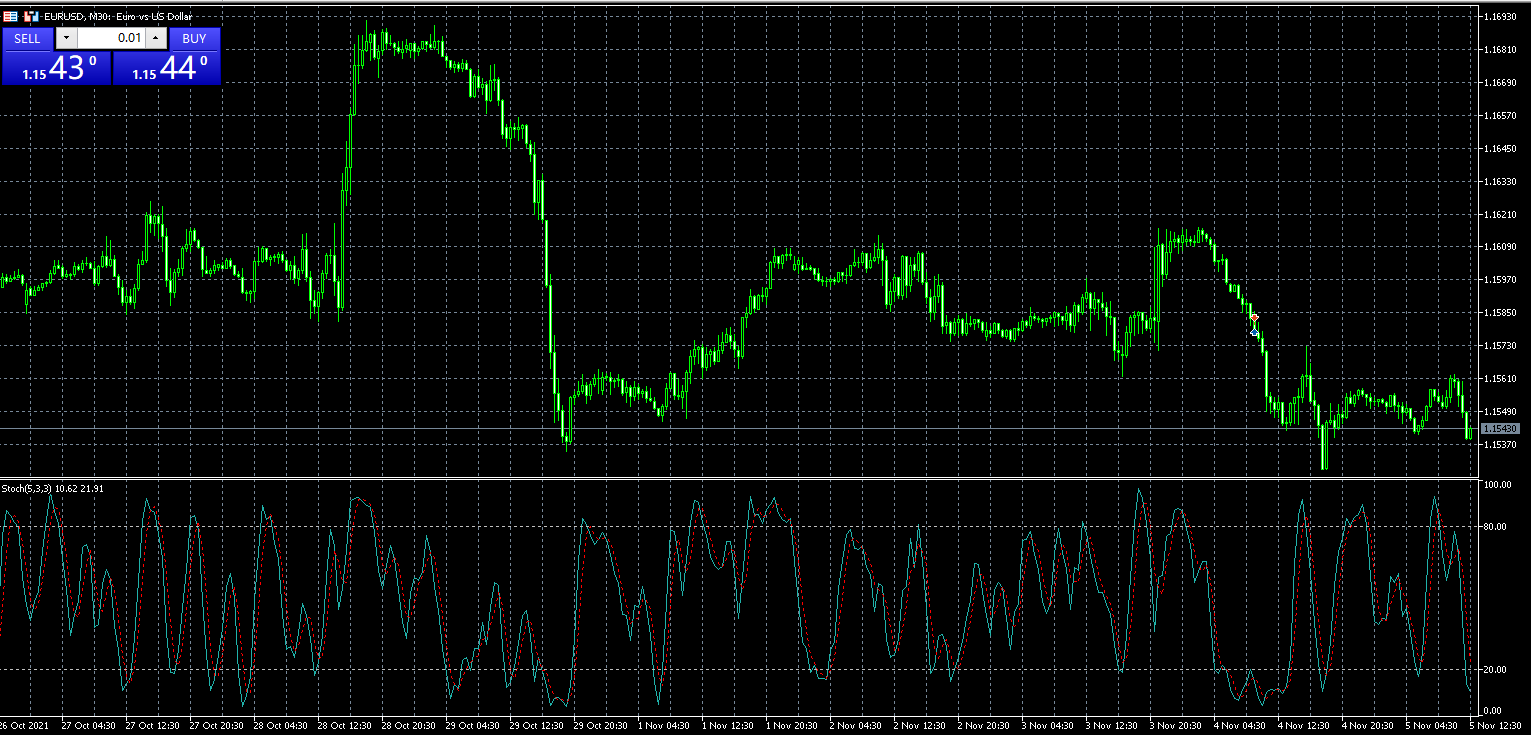Click the 1.16690 price scale label
The height and width of the screenshot is (735, 1531).
click(1500, 83)
